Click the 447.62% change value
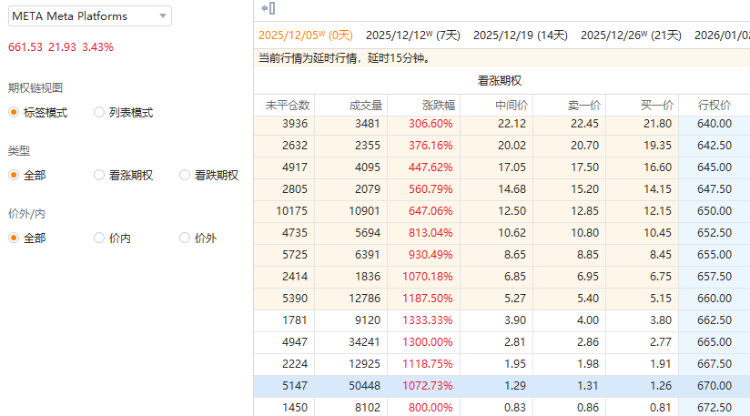This screenshot has height=416, width=750. coord(430,167)
